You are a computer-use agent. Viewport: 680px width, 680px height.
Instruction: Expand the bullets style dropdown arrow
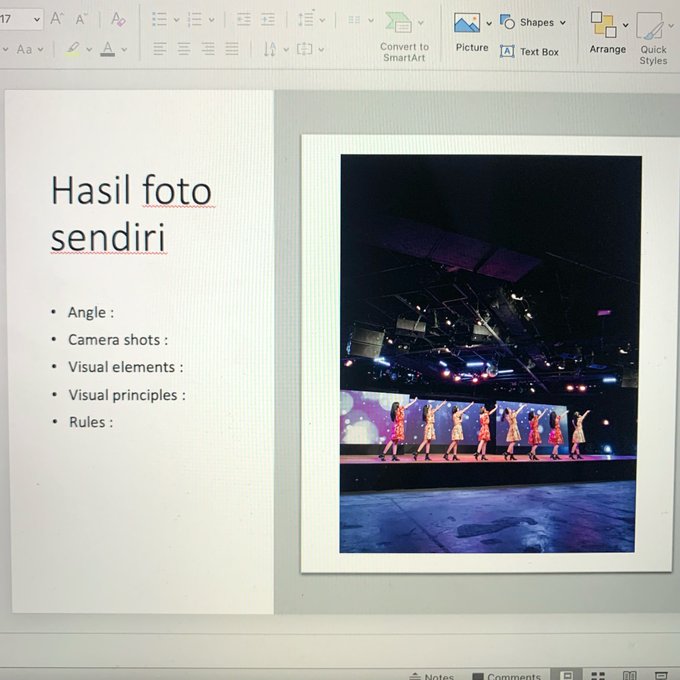click(x=176, y=20)
